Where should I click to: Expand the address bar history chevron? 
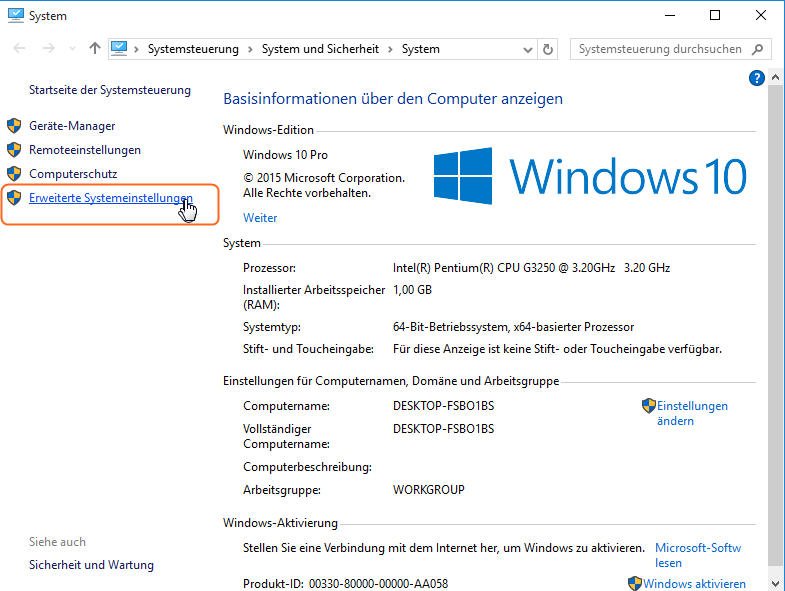coord(527,50)
